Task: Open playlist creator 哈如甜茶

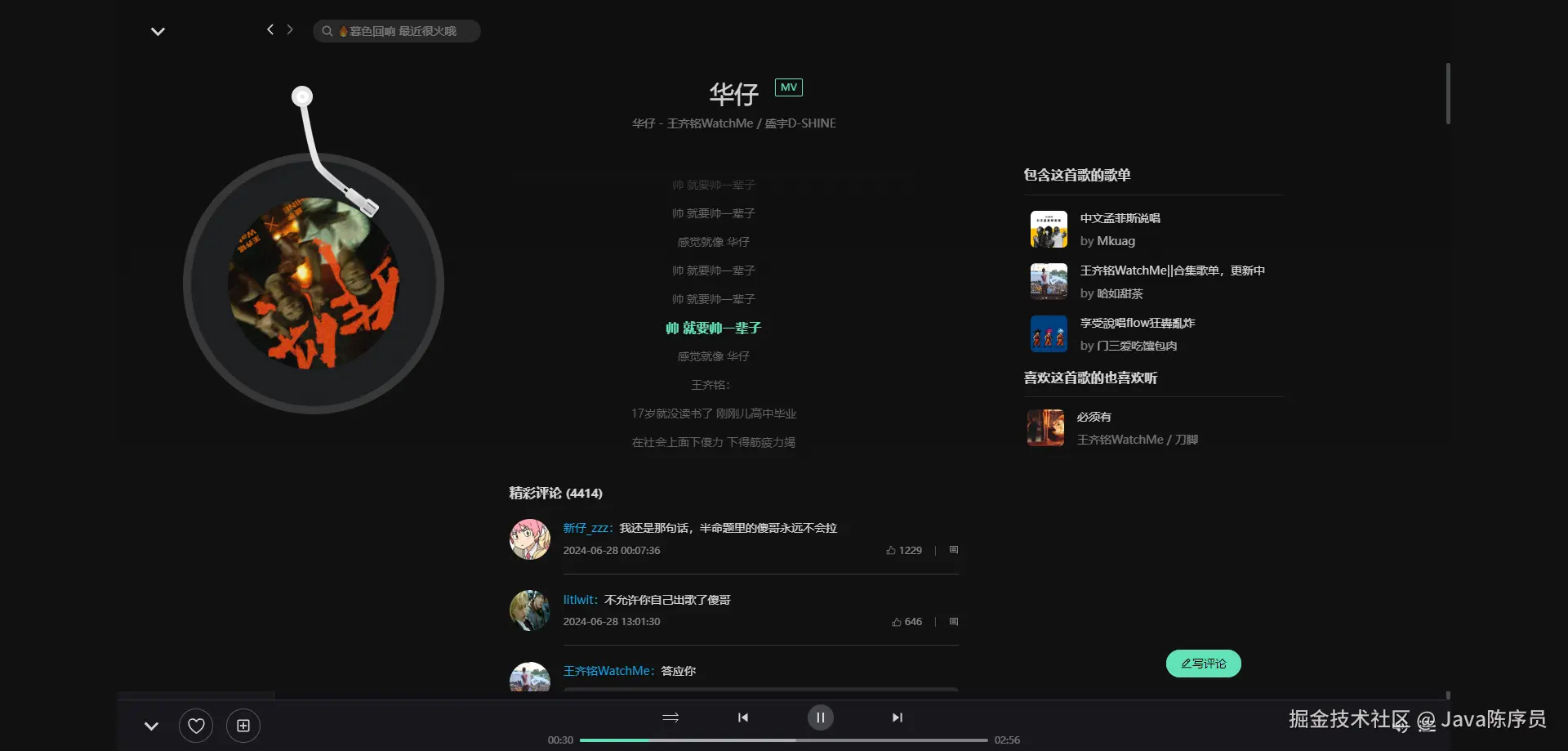Action: click(x=1120, y=293)
